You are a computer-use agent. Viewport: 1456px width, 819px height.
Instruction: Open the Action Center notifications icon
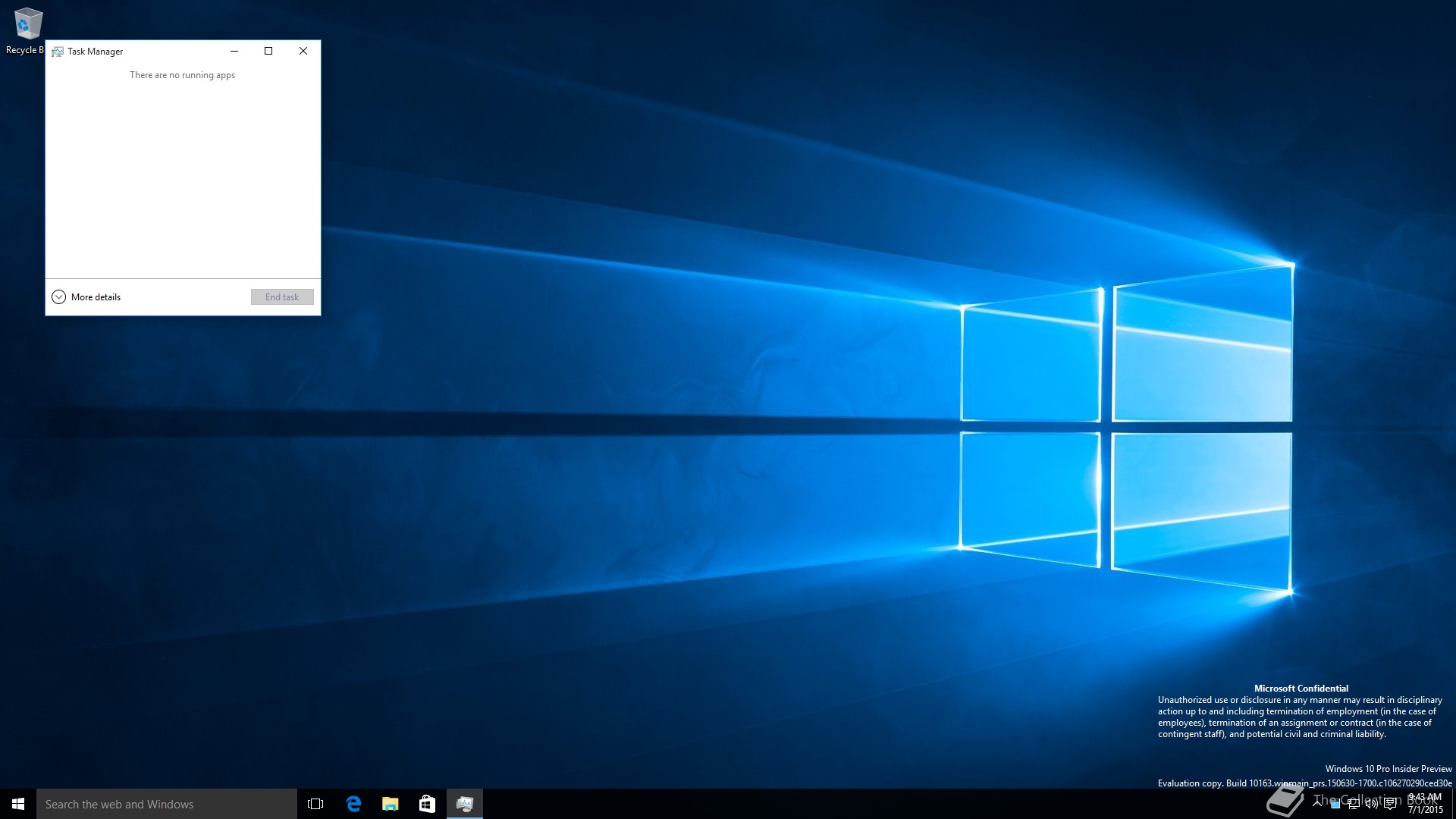(x=1390, y=803)
